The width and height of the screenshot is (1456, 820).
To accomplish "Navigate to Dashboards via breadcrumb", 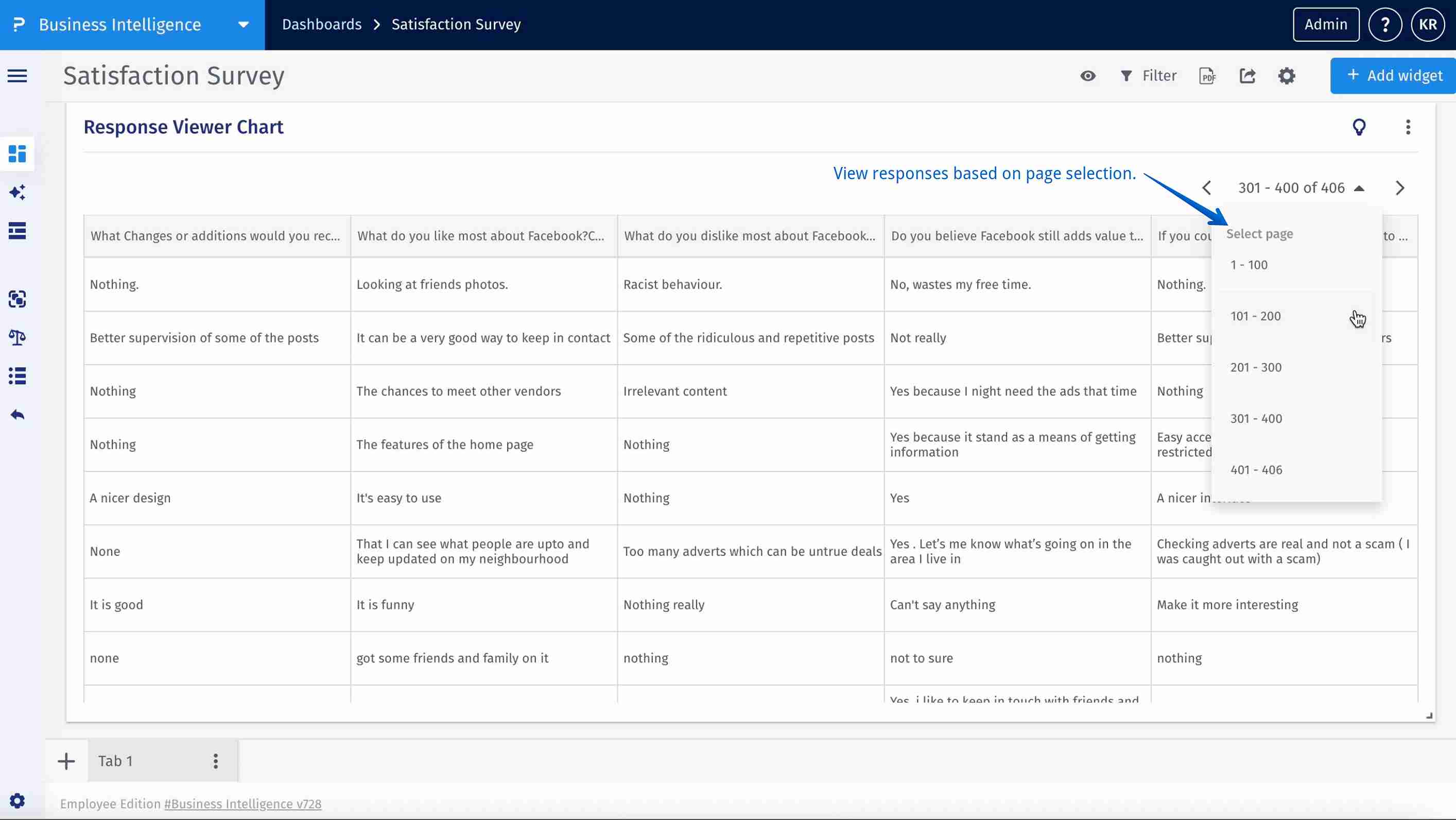I will (321, 24).
